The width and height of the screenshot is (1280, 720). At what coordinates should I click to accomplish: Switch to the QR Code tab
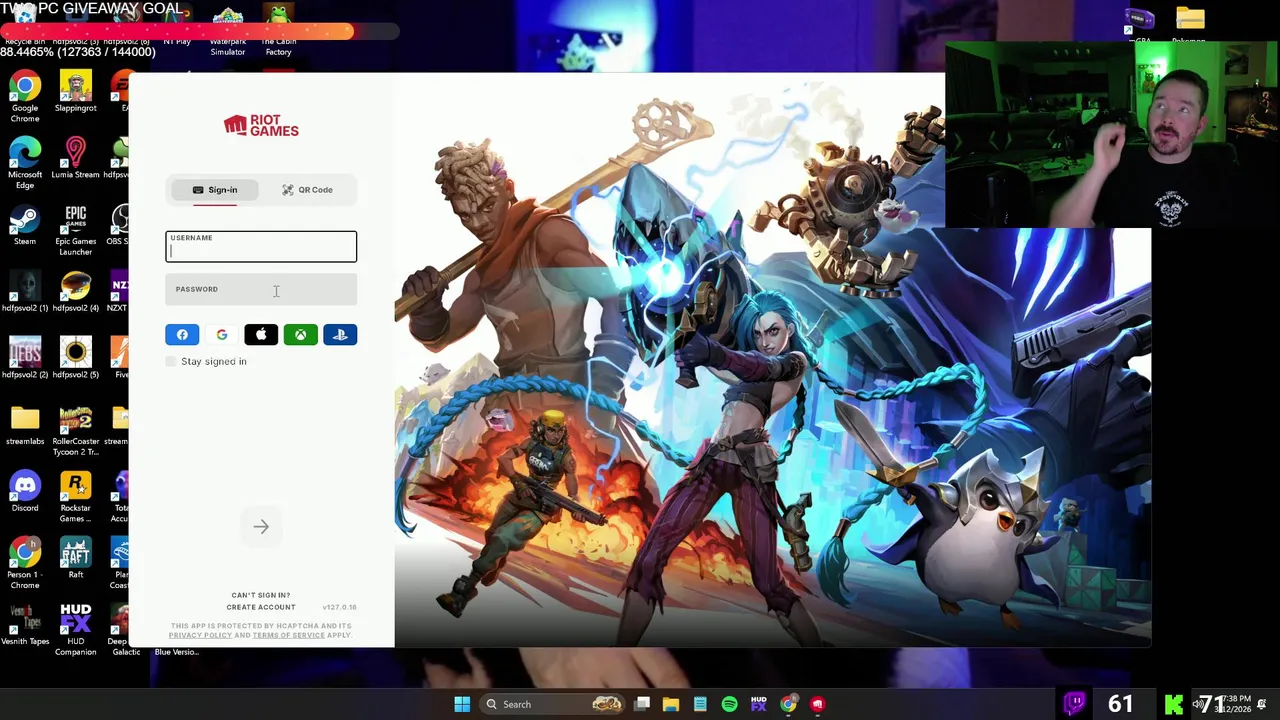[307, 190]
